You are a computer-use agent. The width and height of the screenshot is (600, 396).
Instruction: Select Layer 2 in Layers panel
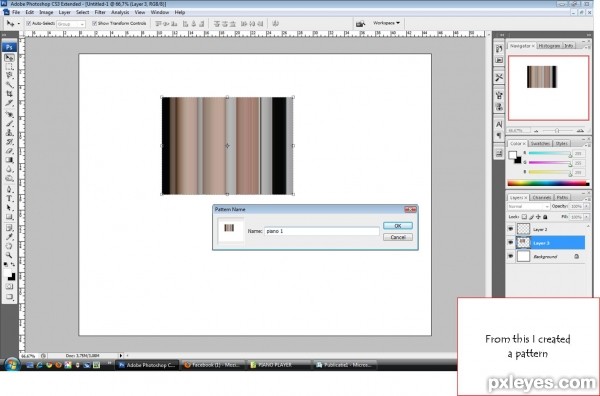(550, 229)
